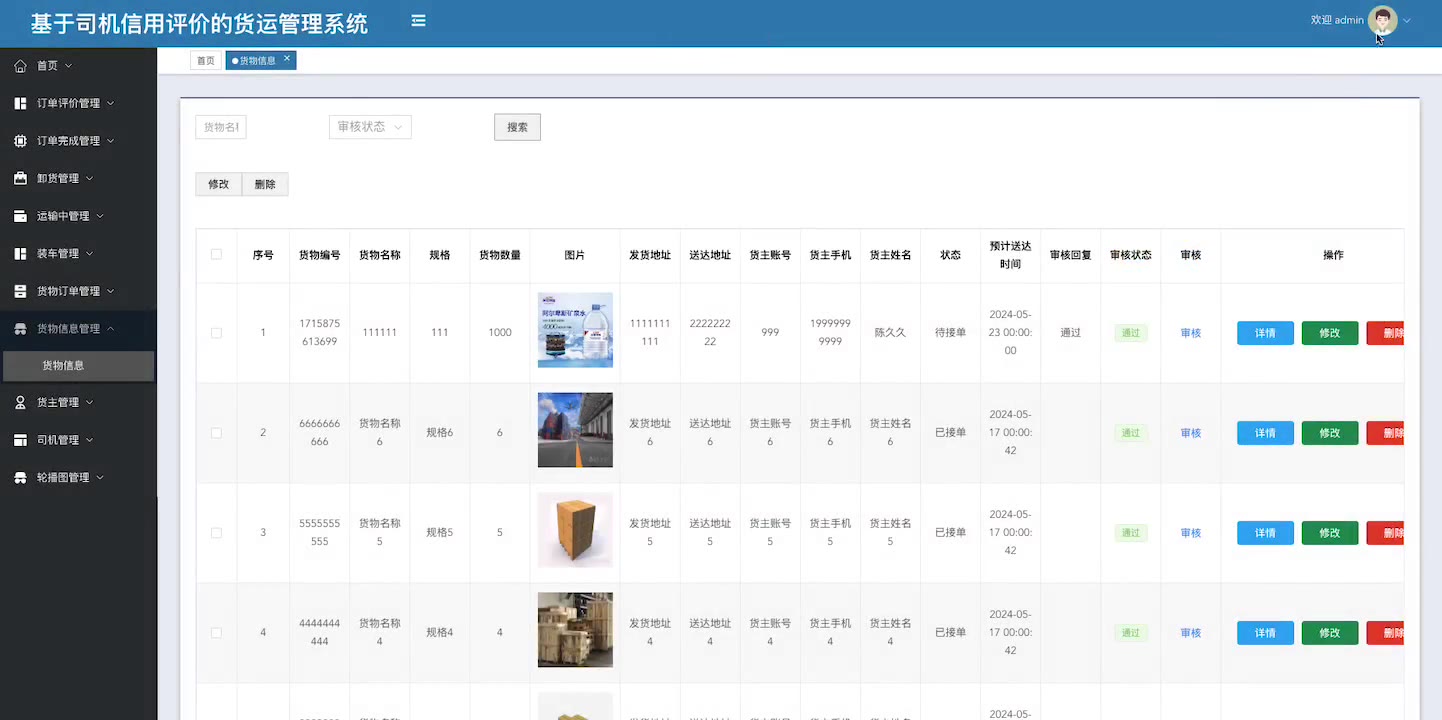
Task: Click 审核 link for row 1
Action: tap(1190, 333)
